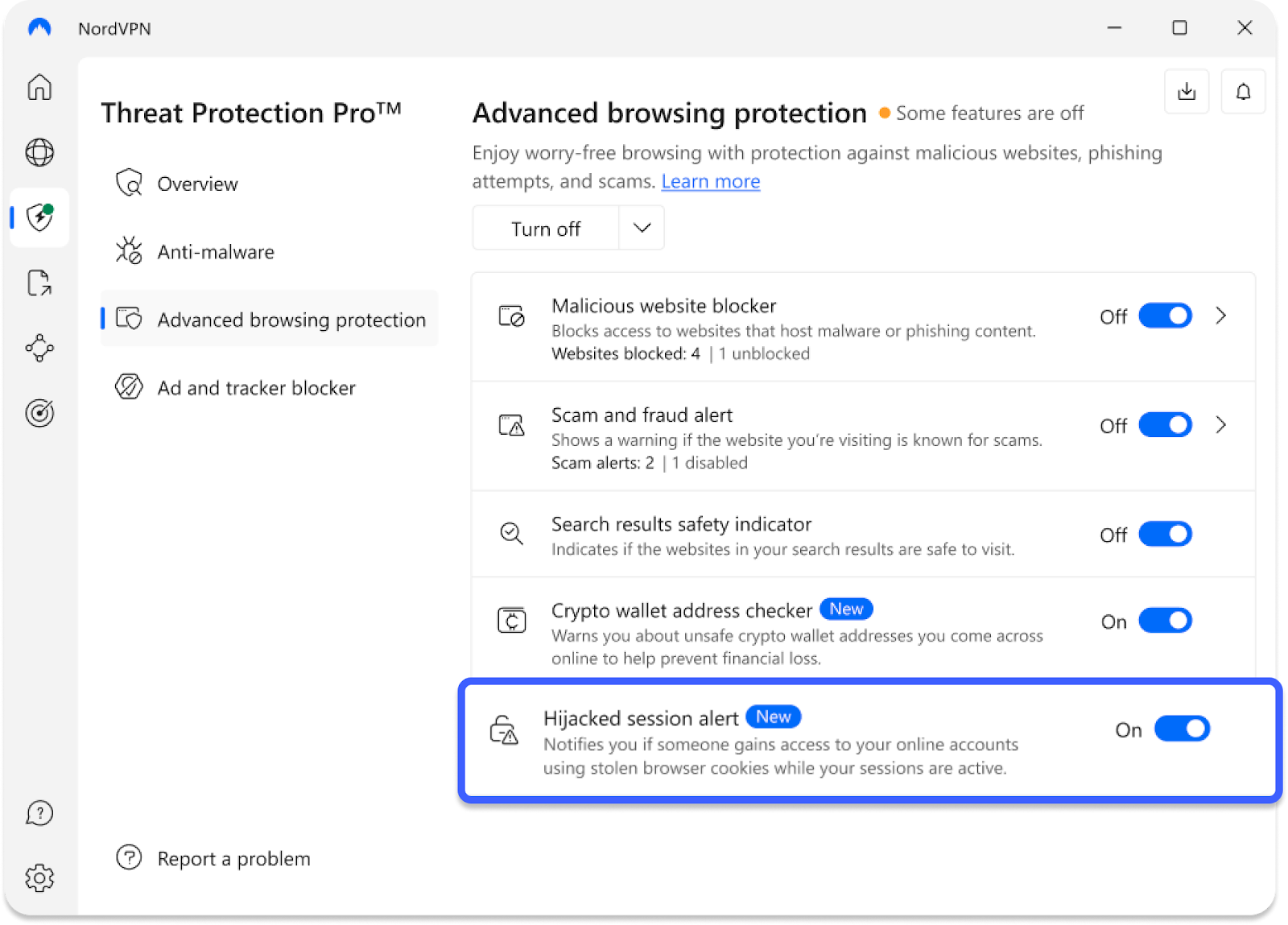Viewport: 1288px width, 925px height.
Task: Open the help chat bubble icon
Action: pyautogui.click(x=39, y=813)
